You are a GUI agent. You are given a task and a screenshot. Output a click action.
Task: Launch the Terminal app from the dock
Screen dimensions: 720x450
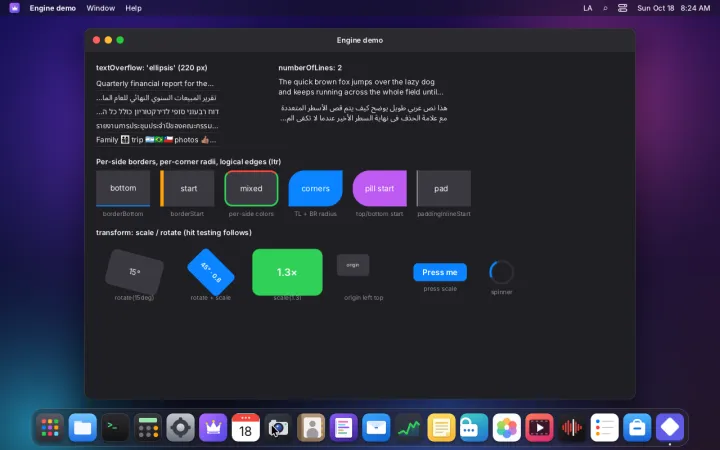click(x=115, y=428)
